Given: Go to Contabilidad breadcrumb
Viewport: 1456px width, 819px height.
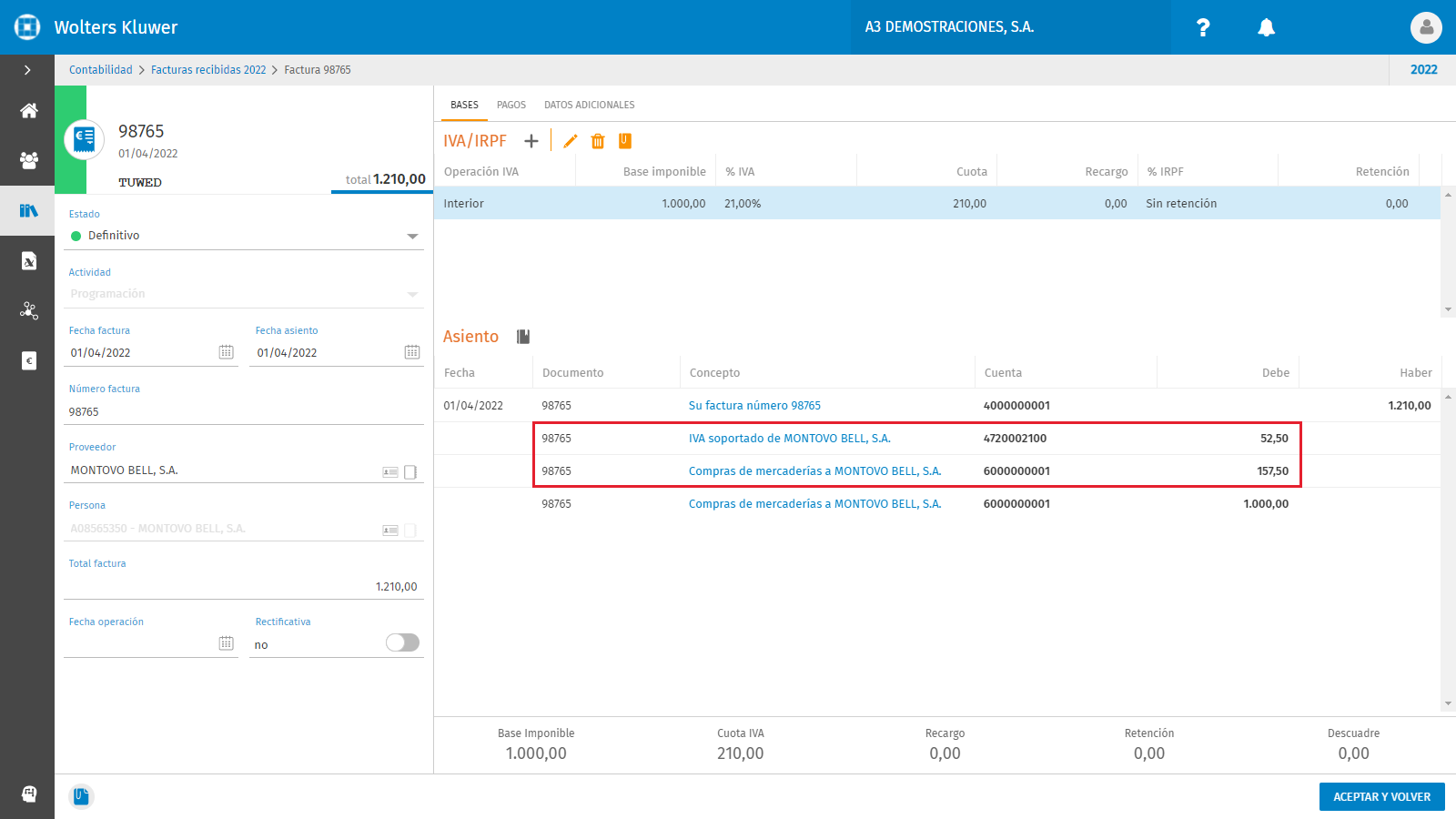Looking at the screenshot, I should click(101, 70).
